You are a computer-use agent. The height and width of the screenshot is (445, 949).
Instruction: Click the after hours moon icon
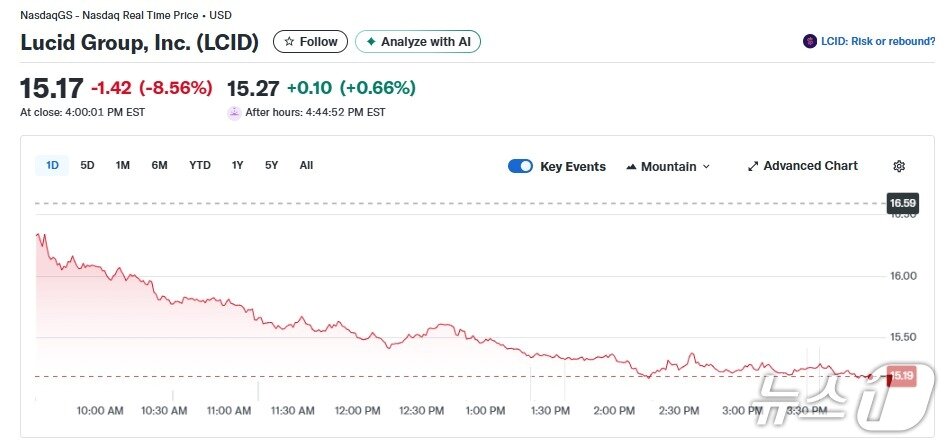pos(234,113)
